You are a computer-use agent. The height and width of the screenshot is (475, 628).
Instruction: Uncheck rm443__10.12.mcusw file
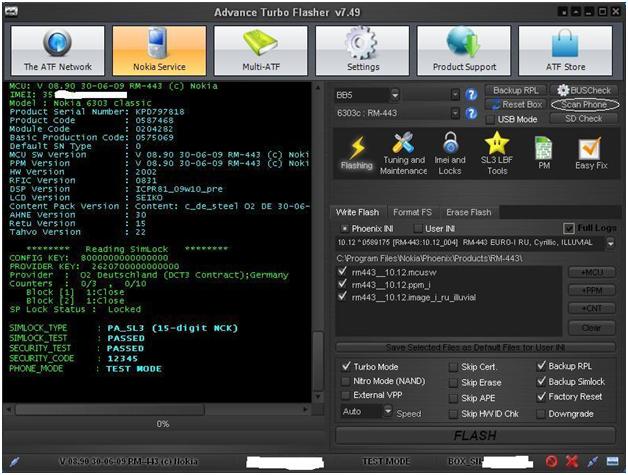pos(342,272)
